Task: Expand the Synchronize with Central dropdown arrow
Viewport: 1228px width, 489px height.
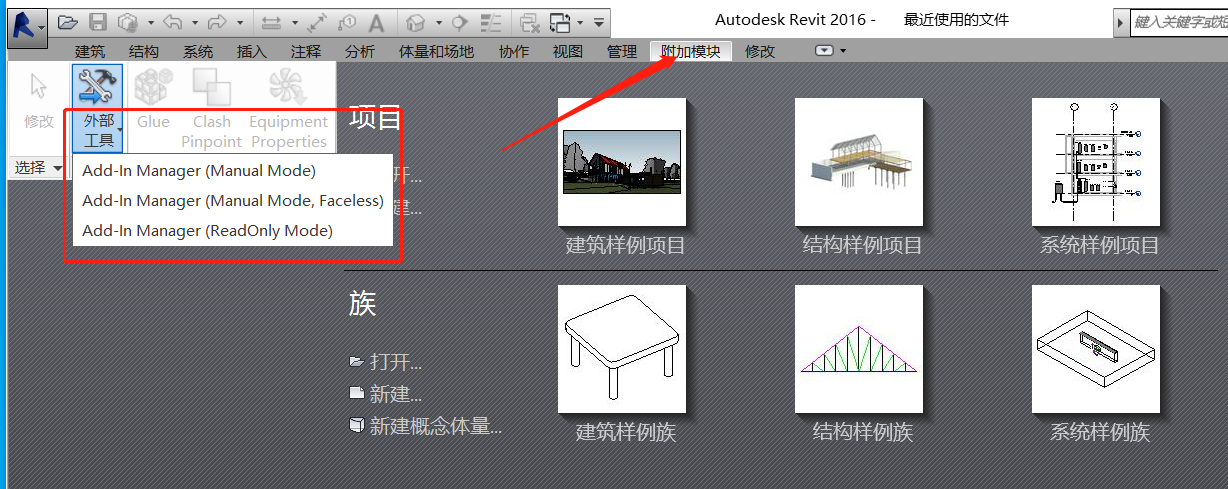Action: (150, 22)
